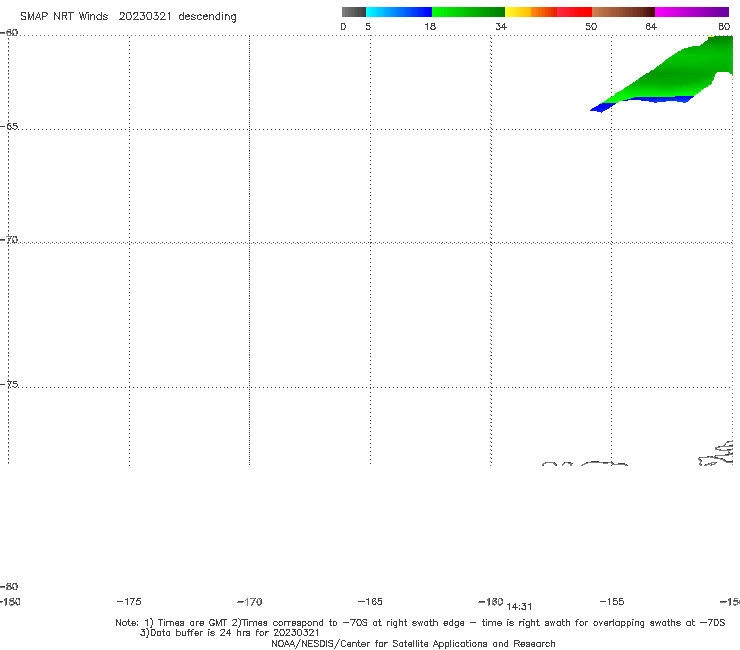The image size is (740, 650).
Task: Pick the cyan-to-blue 5–18 color bar segment
Action: click(399, 12)
